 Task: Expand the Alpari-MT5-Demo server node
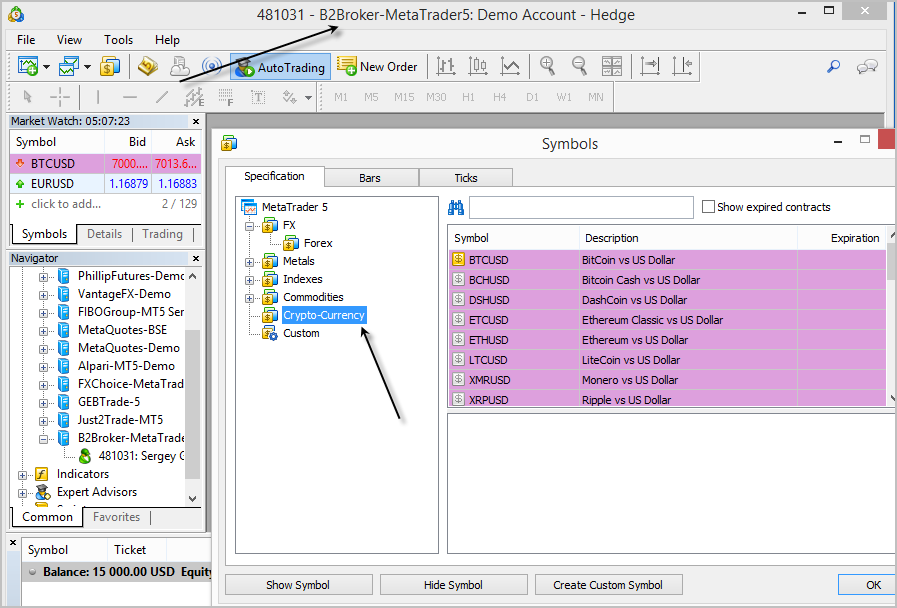pyautogui.click(x=43, y=367)
